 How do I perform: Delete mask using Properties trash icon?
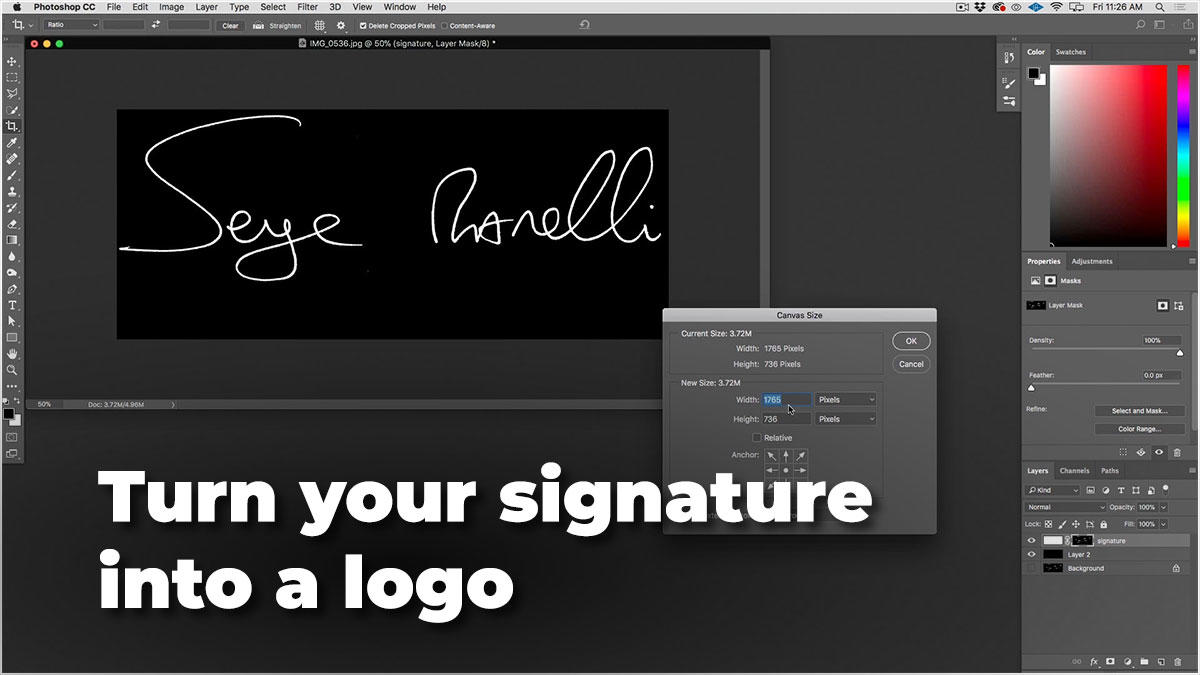[1177, 452]
